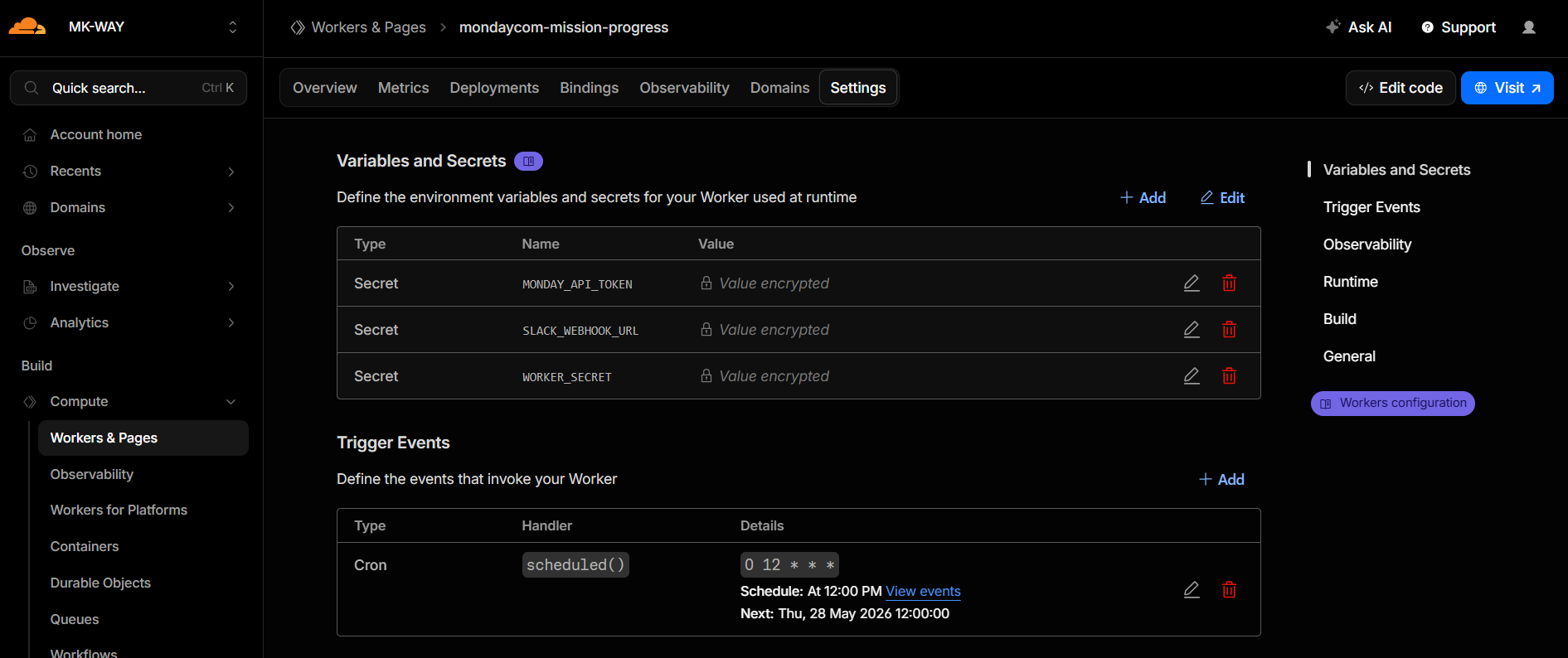Viewport: 1568px width, 658px height.
Task: Collapse the Compute section chevron
Action: click(231, 402)
